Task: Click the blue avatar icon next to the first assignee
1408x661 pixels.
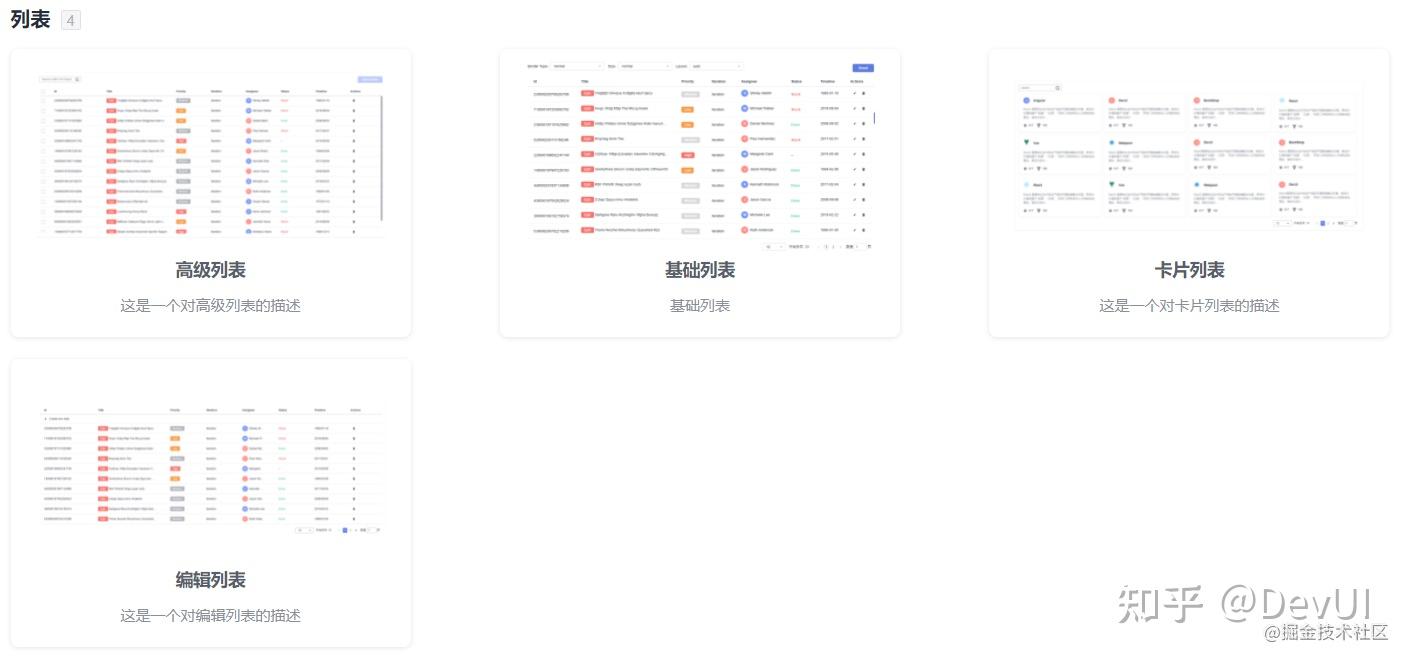Action: (744, 93)
